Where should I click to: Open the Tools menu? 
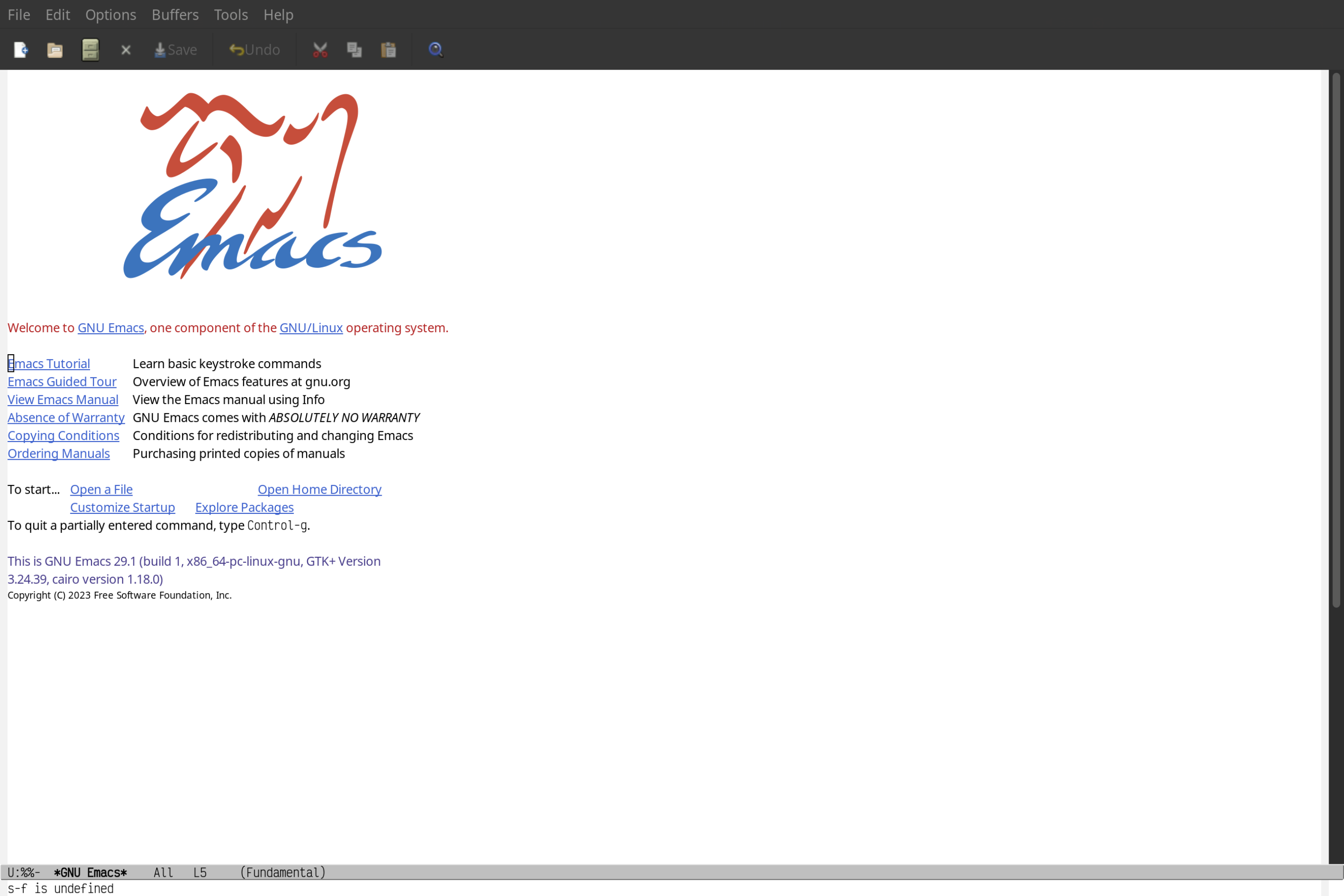point(231,14)
